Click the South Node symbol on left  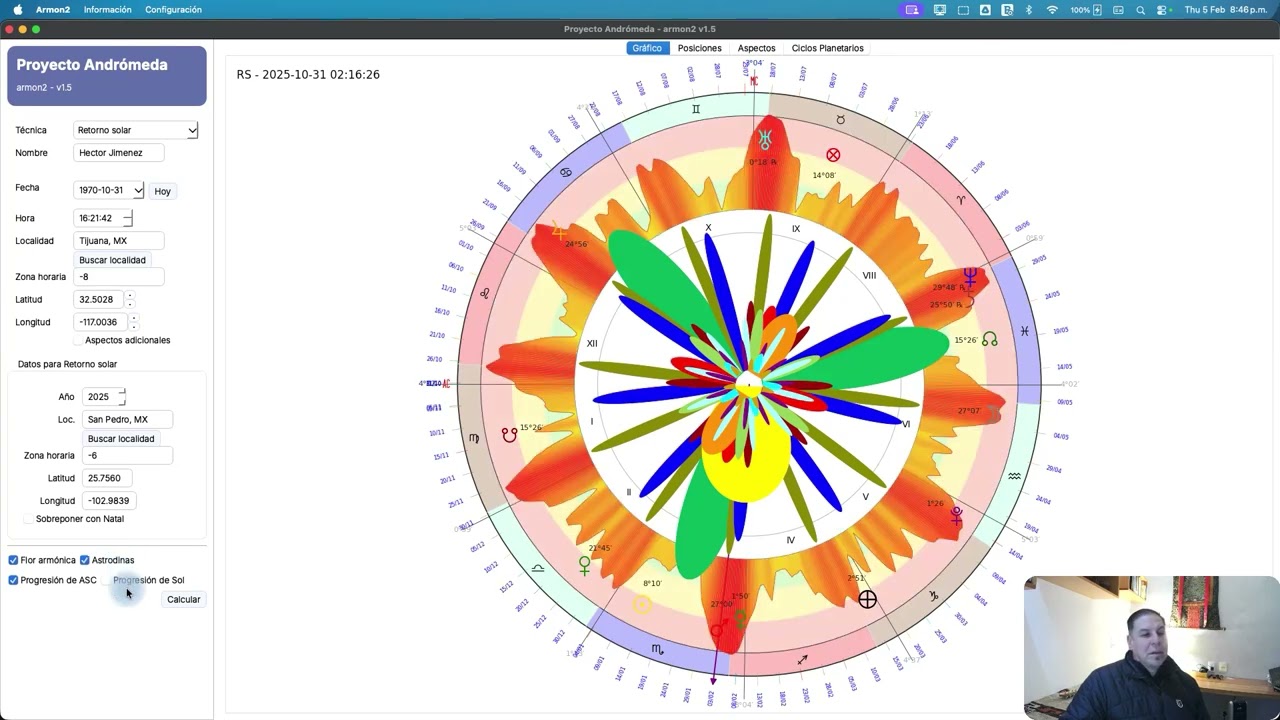pyautogui.click(x=510, y=436)
